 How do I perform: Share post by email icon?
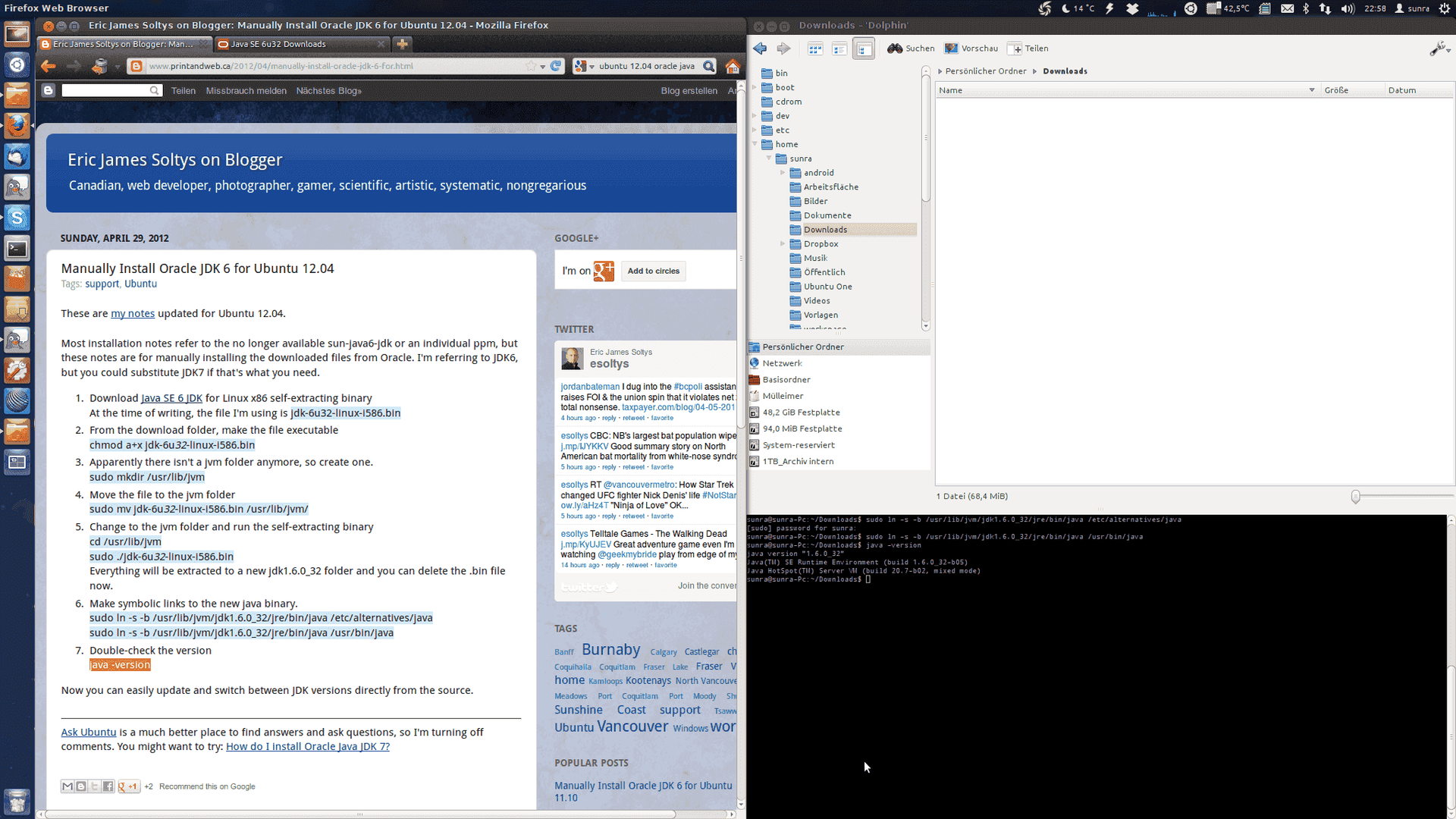coord(67,786)
